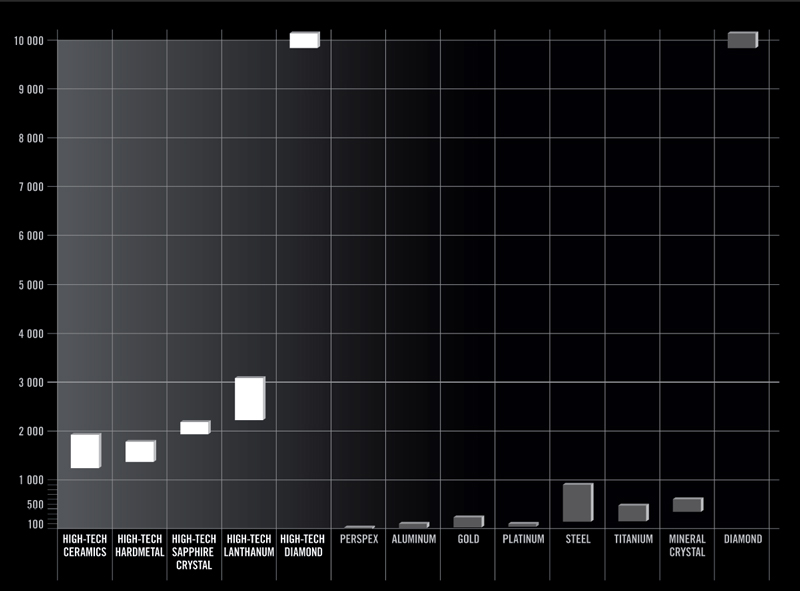This screenshot has height=591, width=800.
Task: Click the gray Titanium bar
Action: coord(632,512)
